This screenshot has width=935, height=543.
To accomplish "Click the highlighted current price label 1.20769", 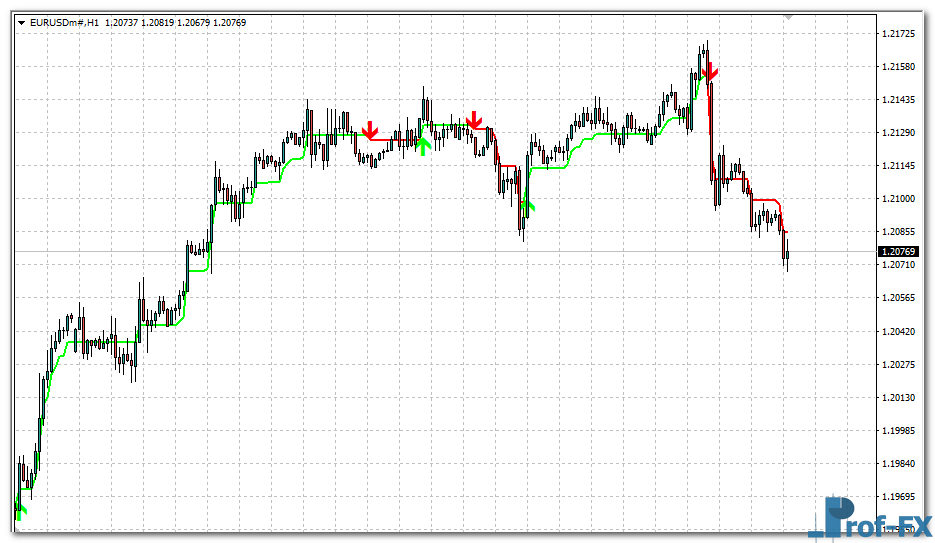I will click(x=900, y=251).
